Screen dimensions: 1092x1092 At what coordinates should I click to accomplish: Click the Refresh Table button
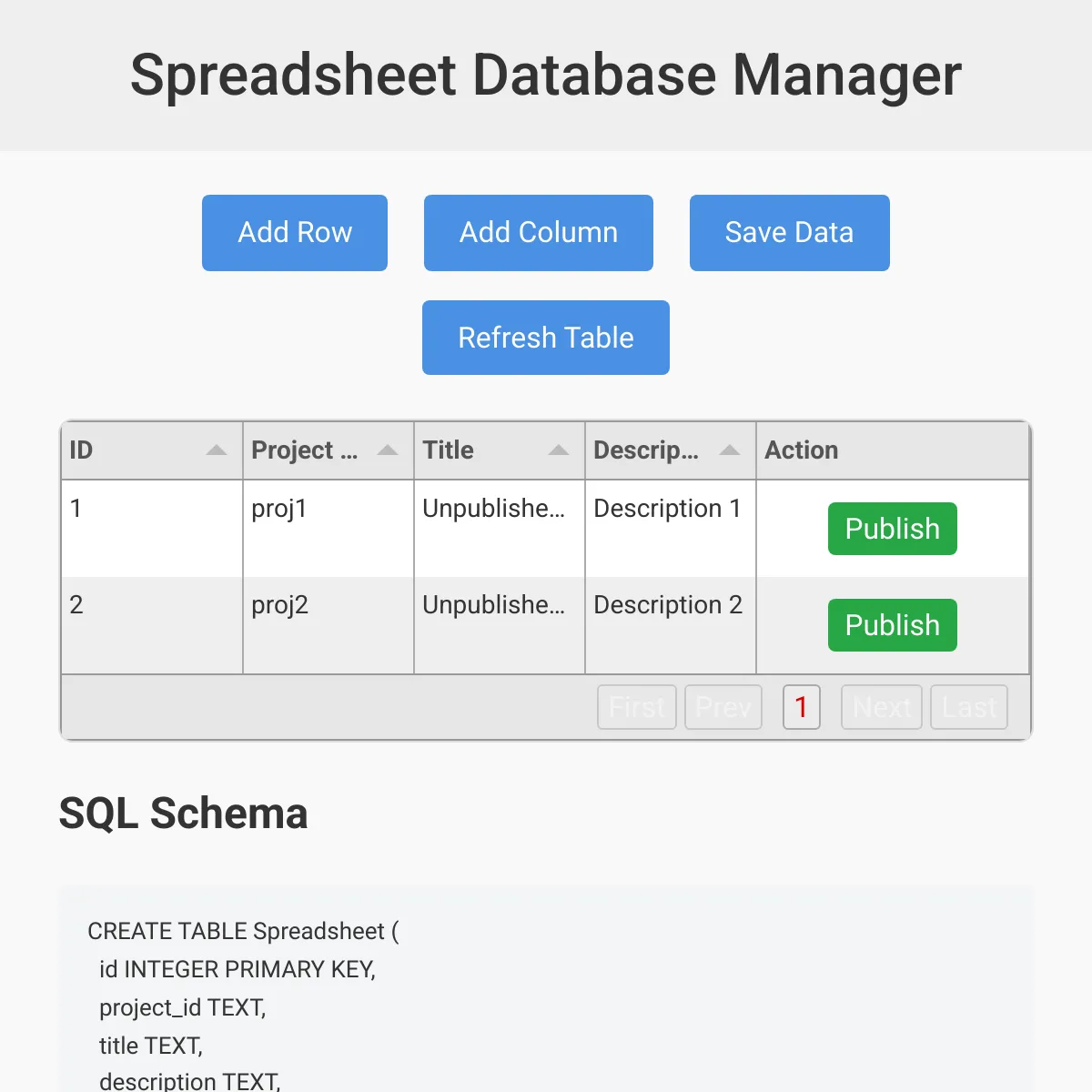[545, 338]
